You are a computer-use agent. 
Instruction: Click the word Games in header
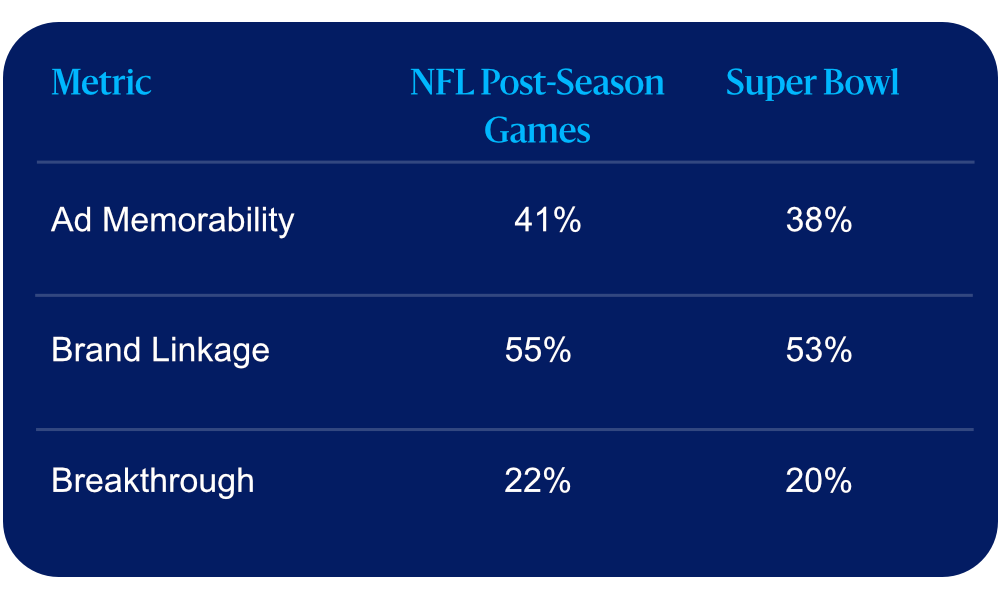[537, 131]
